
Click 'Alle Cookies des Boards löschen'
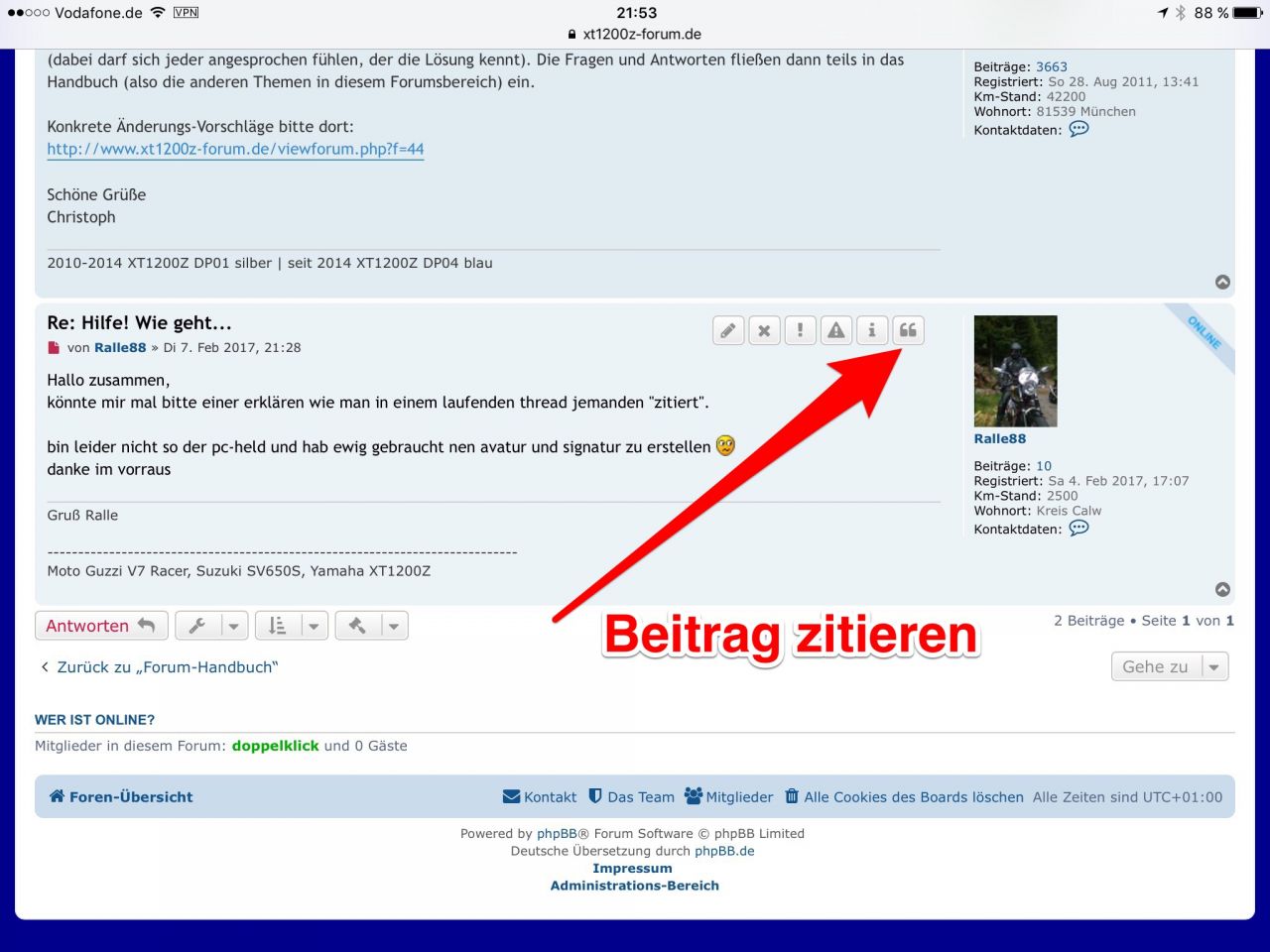(904, 796)
